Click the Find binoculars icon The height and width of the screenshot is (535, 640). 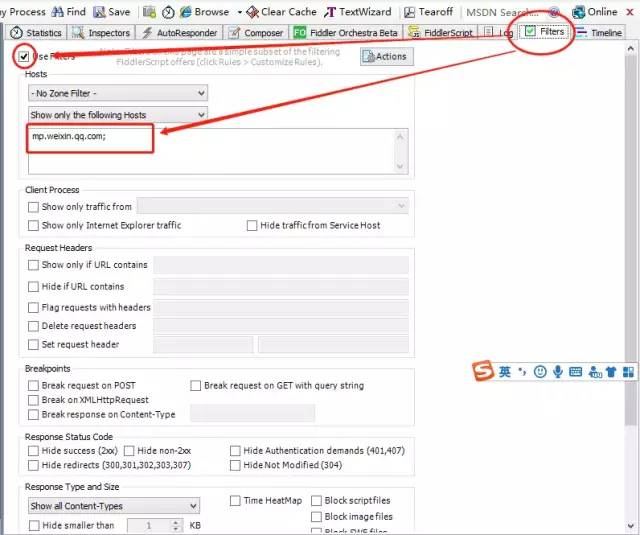(58, 12)
